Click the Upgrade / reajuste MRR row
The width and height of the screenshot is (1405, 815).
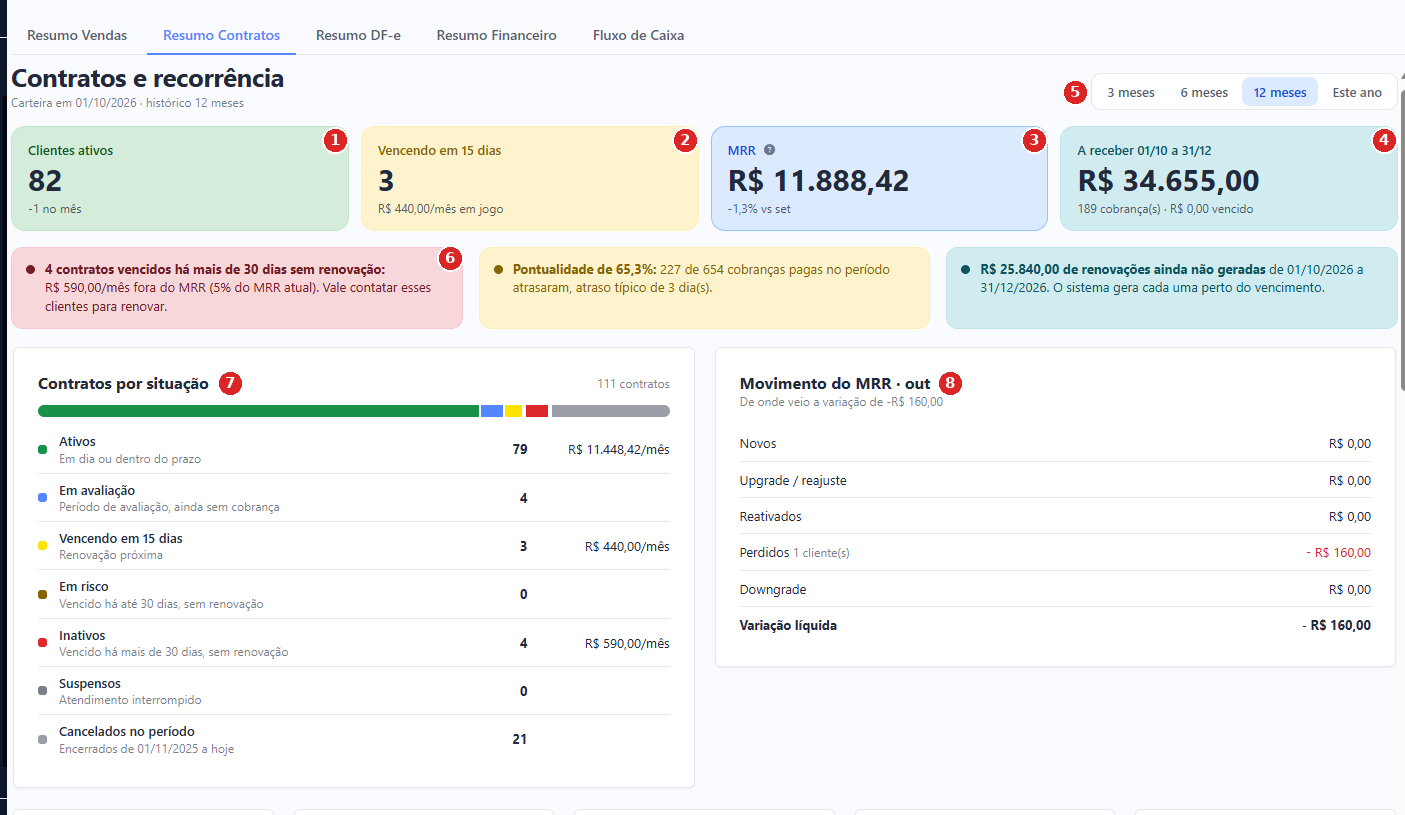[1055, 480]
